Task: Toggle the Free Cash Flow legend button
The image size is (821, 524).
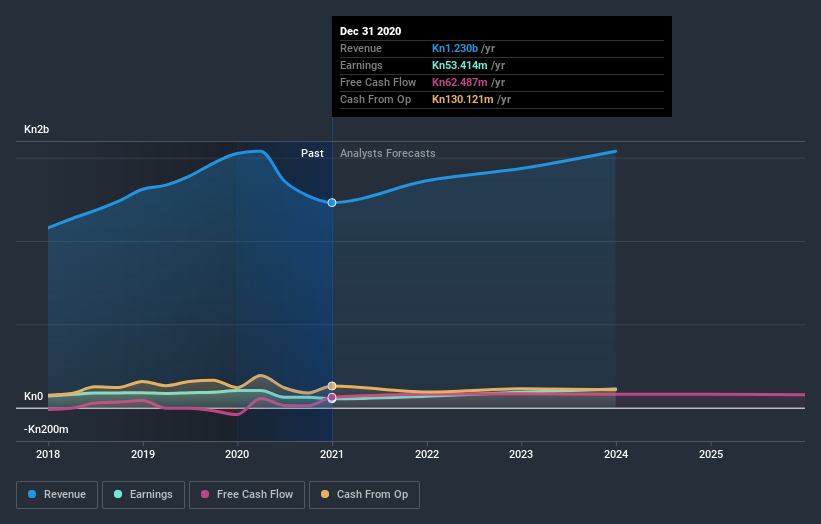Action: pyautogui.click(x=247, y=495)
